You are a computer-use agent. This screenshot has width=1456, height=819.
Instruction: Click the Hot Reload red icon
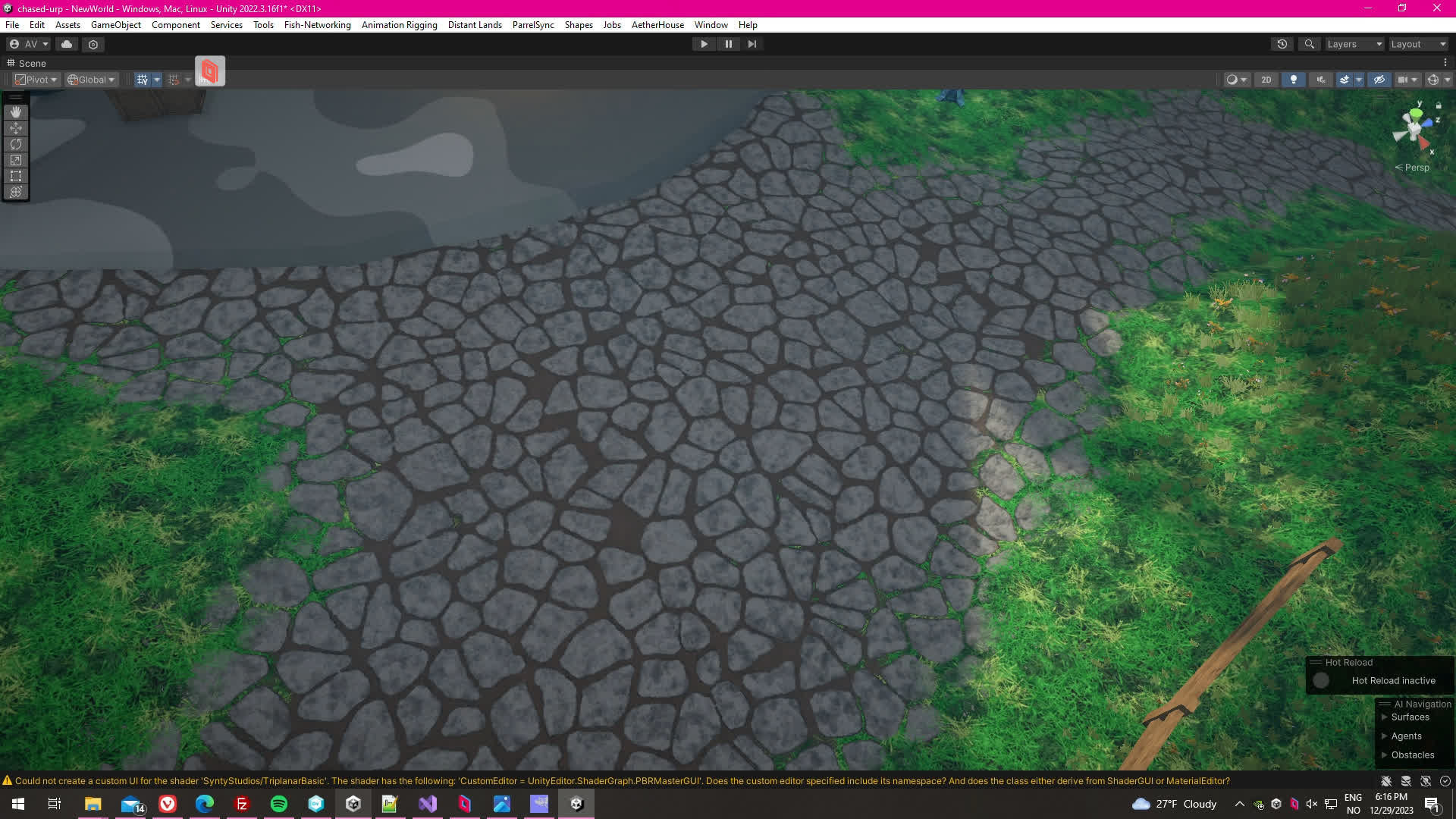pyautogui.click(x=210, y=71)
